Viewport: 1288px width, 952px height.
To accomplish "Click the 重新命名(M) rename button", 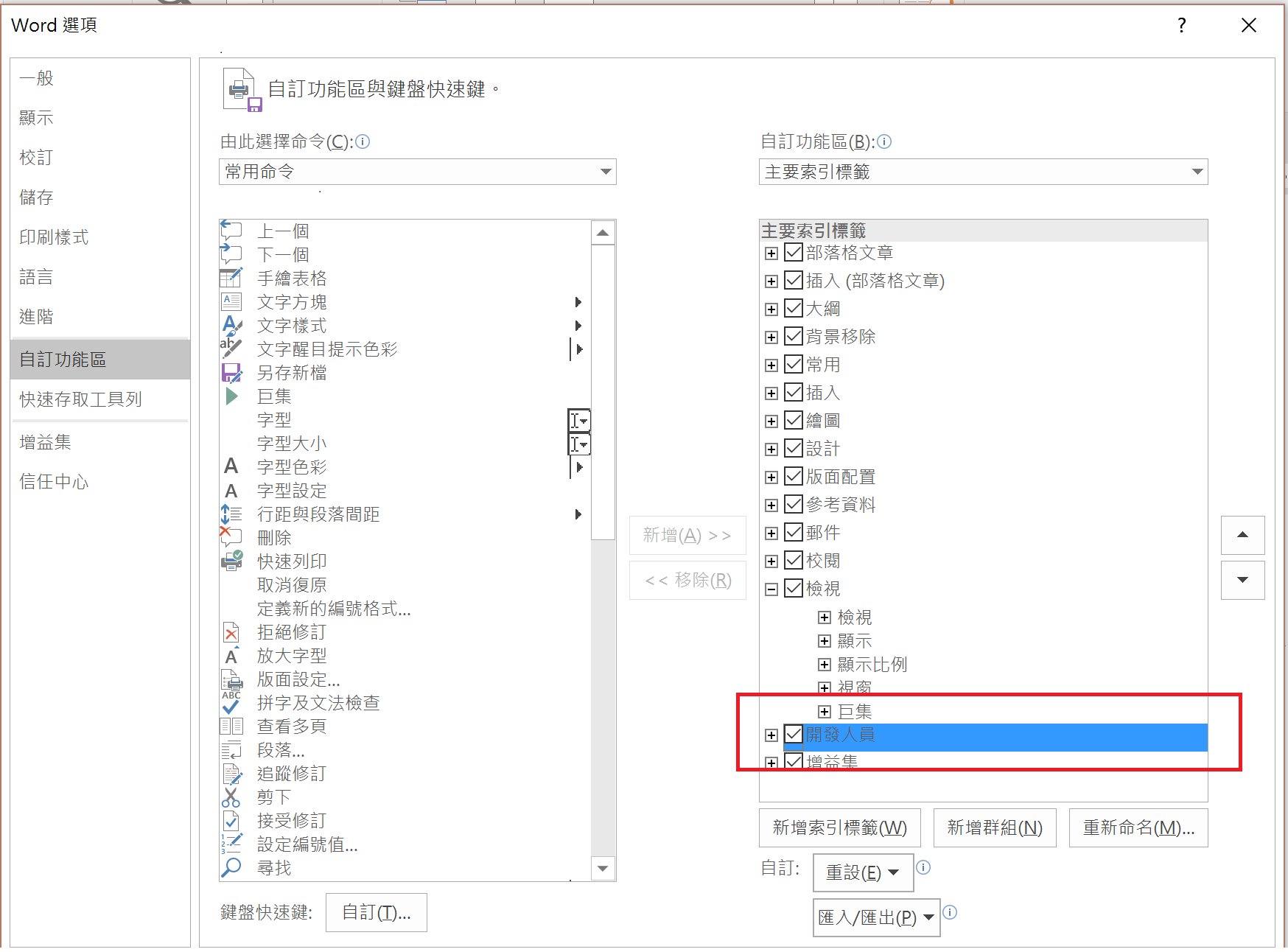I will pos(1138,827).
